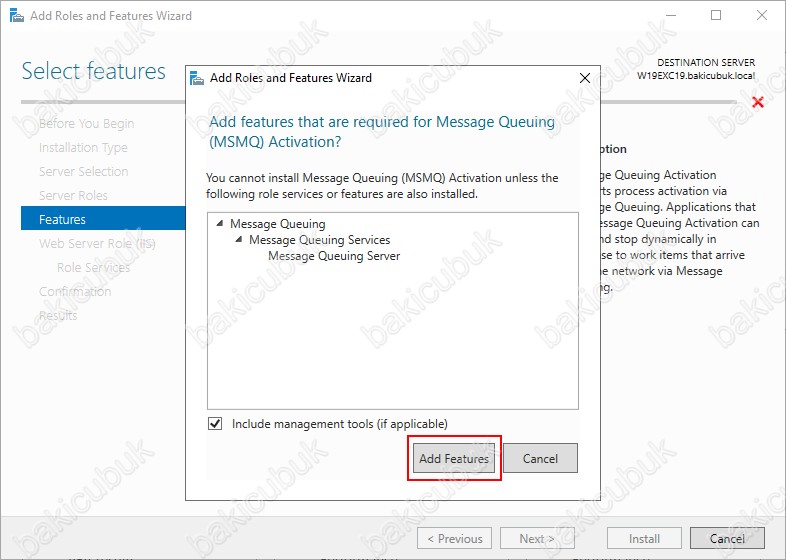The width and height of the screenshot is (786, 560).
Task: Close the inner dialog with X
Action: [584, 78]
